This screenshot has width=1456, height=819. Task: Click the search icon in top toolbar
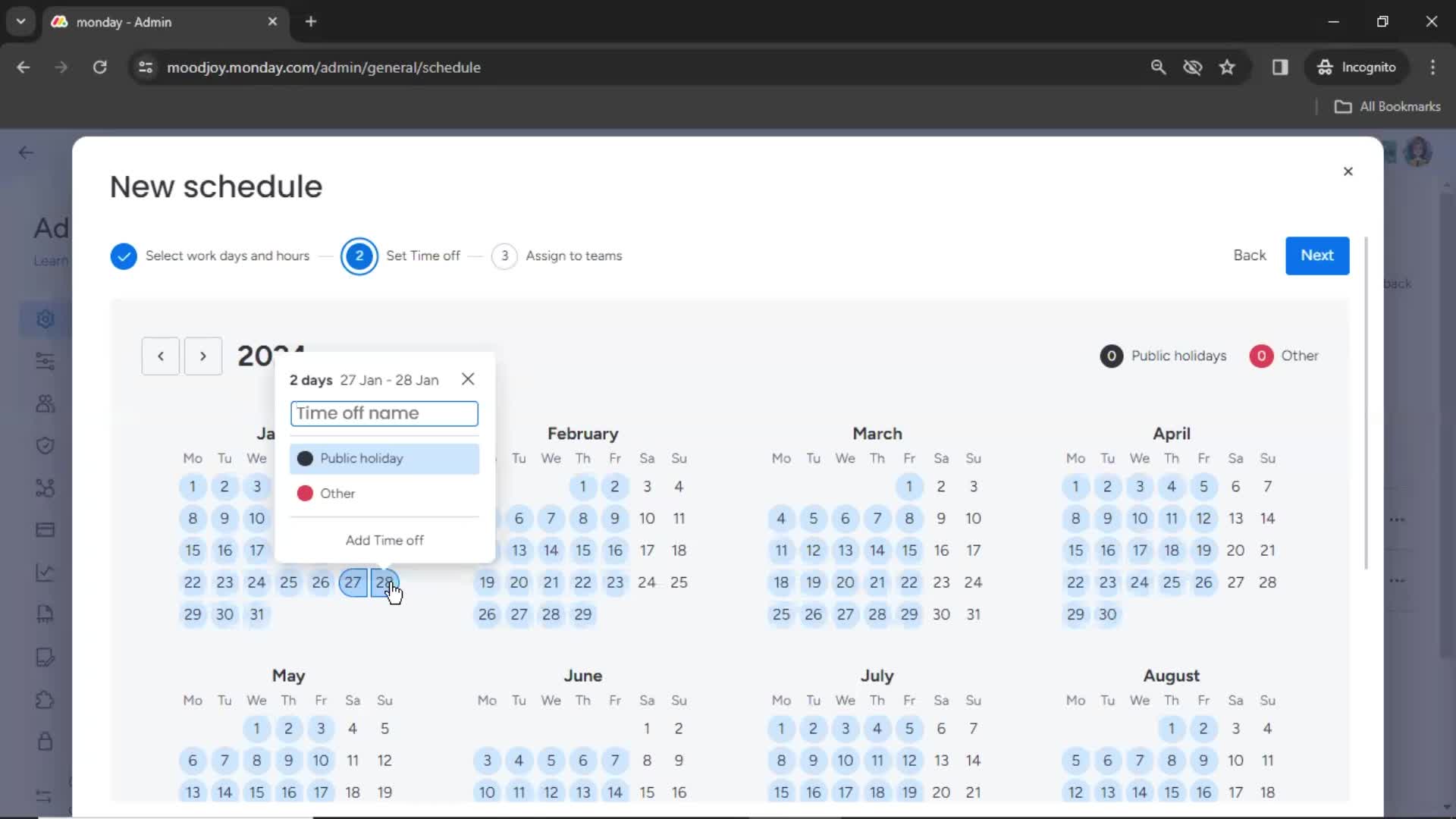coord(1157,67)
